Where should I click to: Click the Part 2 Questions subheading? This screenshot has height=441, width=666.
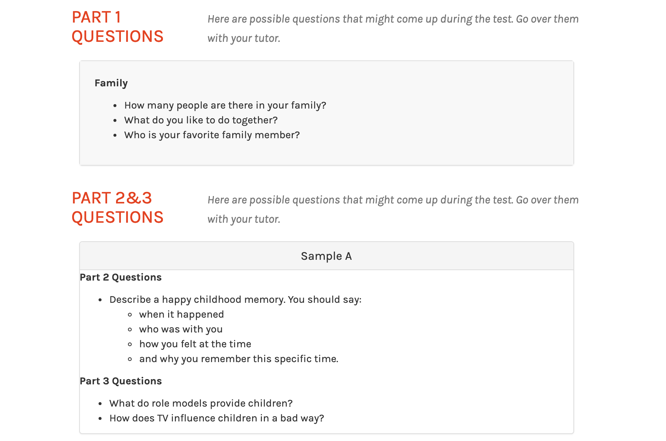click(120, 277)
